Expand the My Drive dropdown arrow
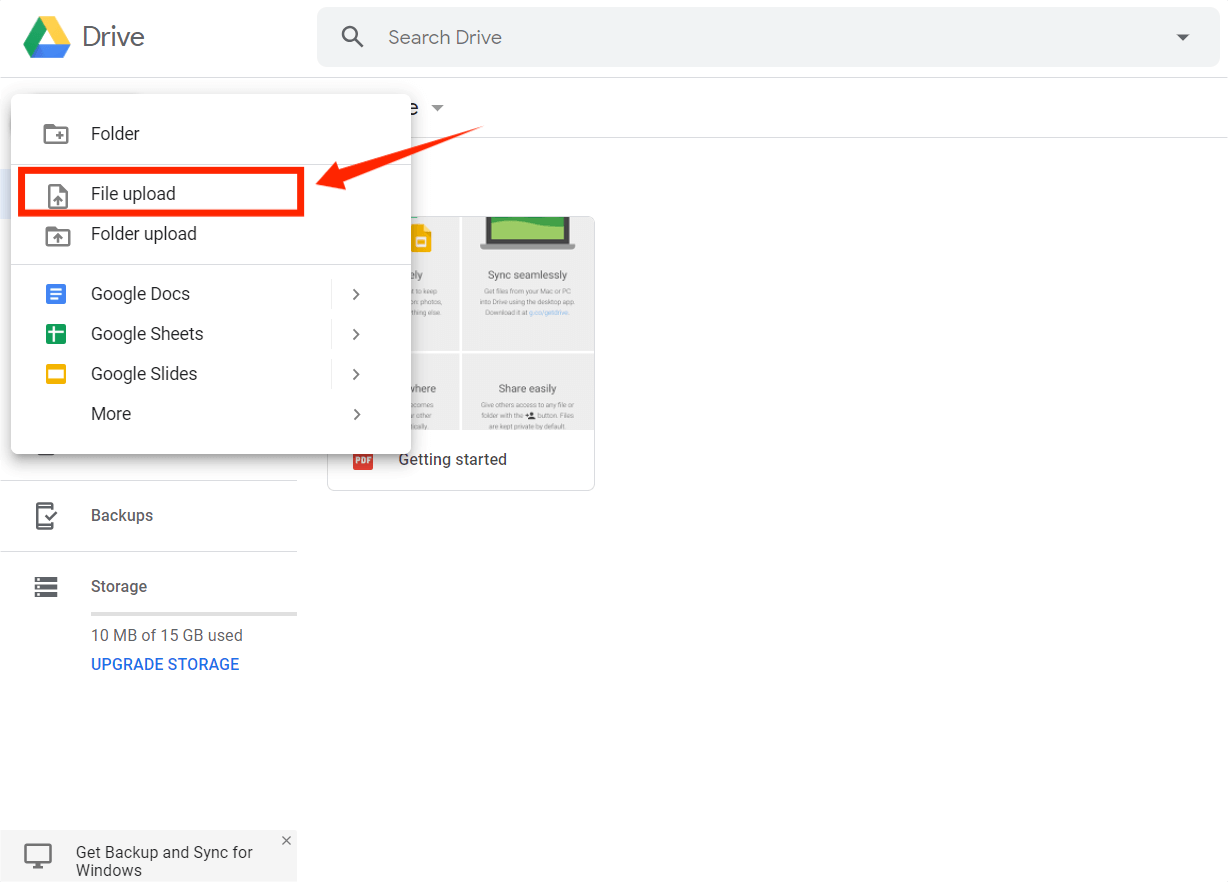The height and width of the screenshot is (882, 1228). [x=437, y=108]
